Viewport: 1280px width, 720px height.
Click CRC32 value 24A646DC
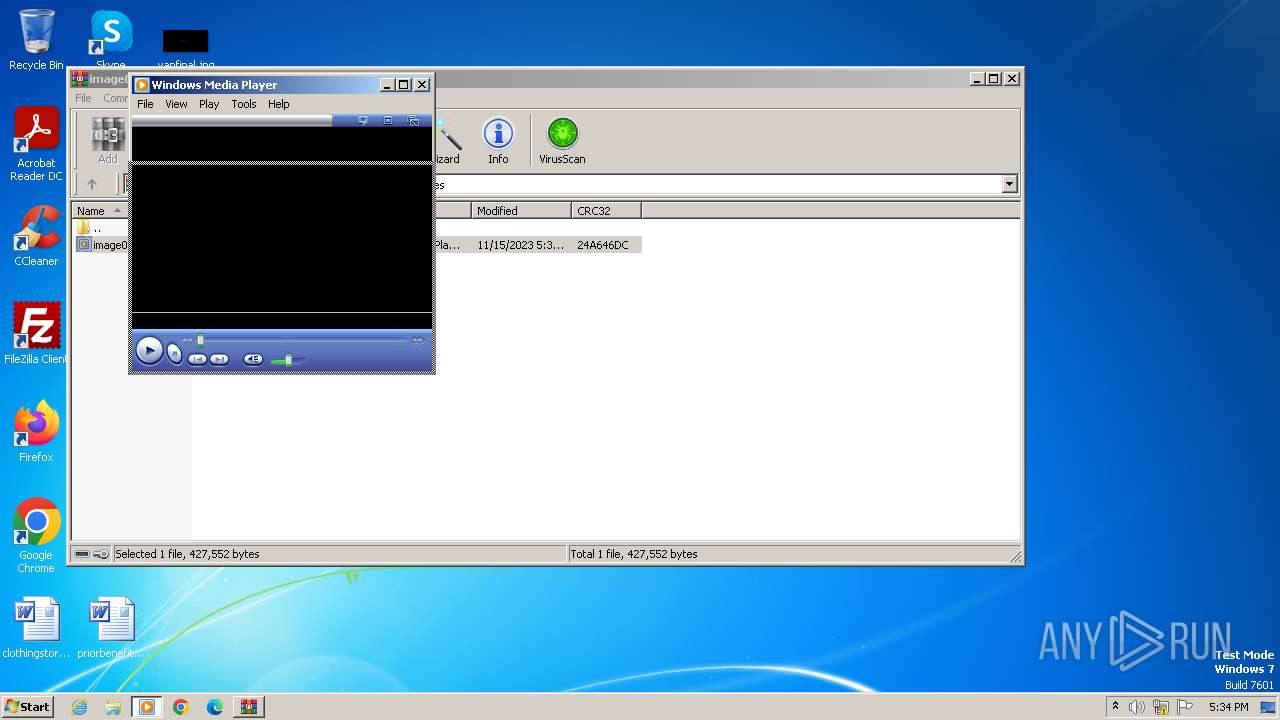pos(603,245)
